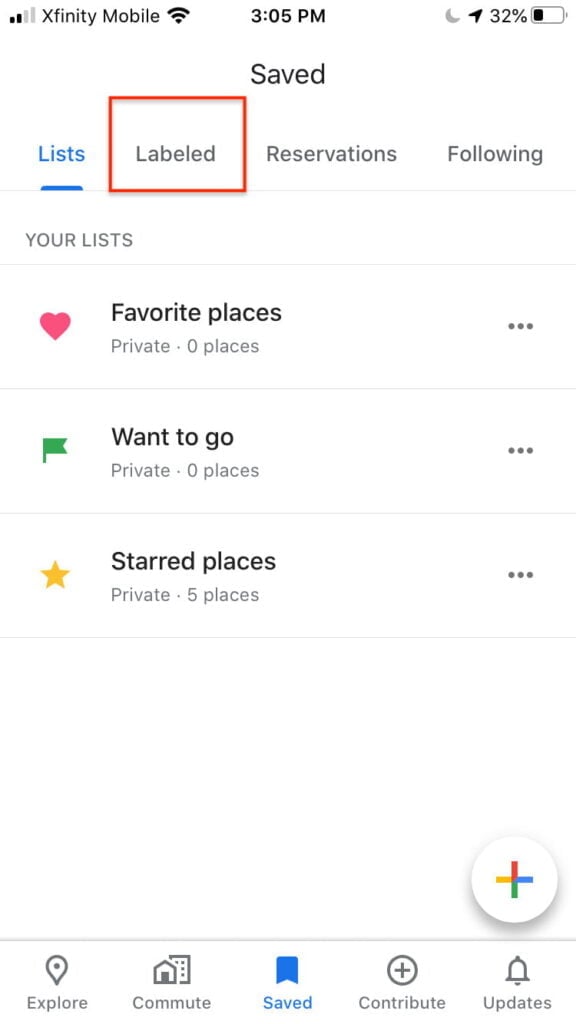Tap the green flag Want to go icon

55,450
